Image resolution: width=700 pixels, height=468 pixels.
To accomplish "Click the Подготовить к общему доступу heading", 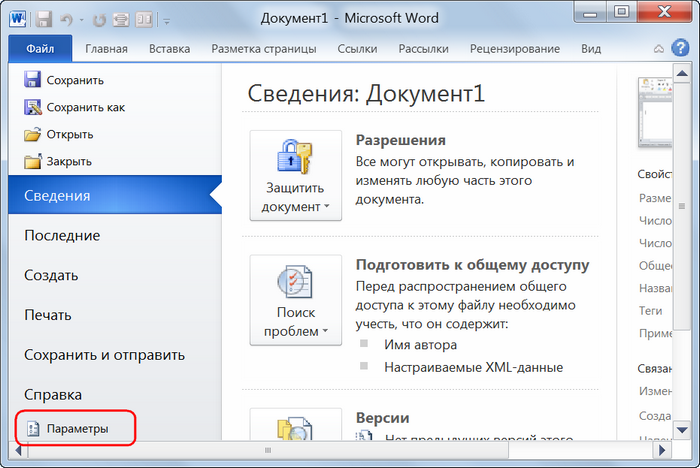I will click(472, 265).
